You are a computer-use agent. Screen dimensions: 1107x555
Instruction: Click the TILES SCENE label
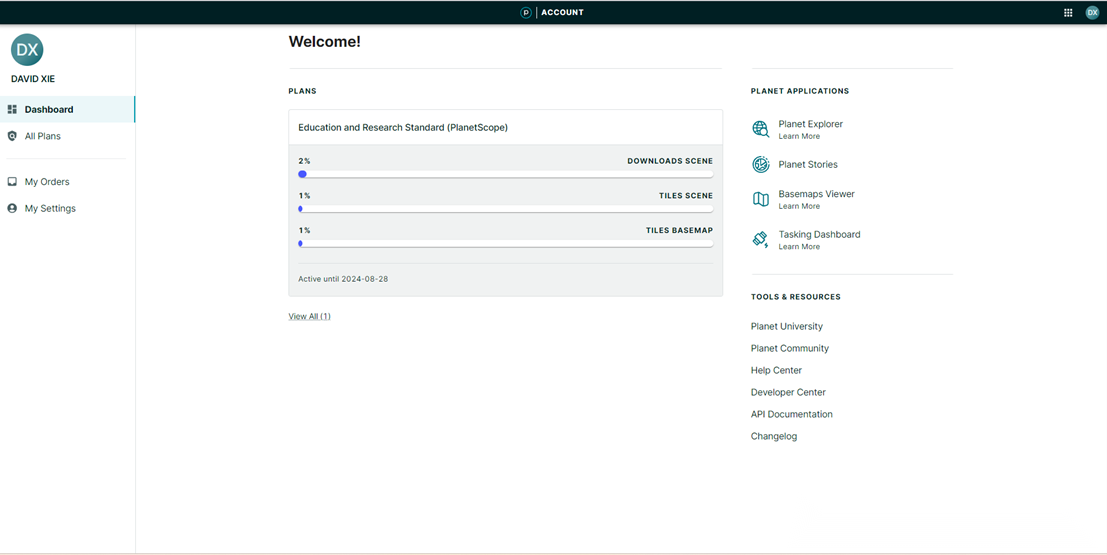point(686,196)
